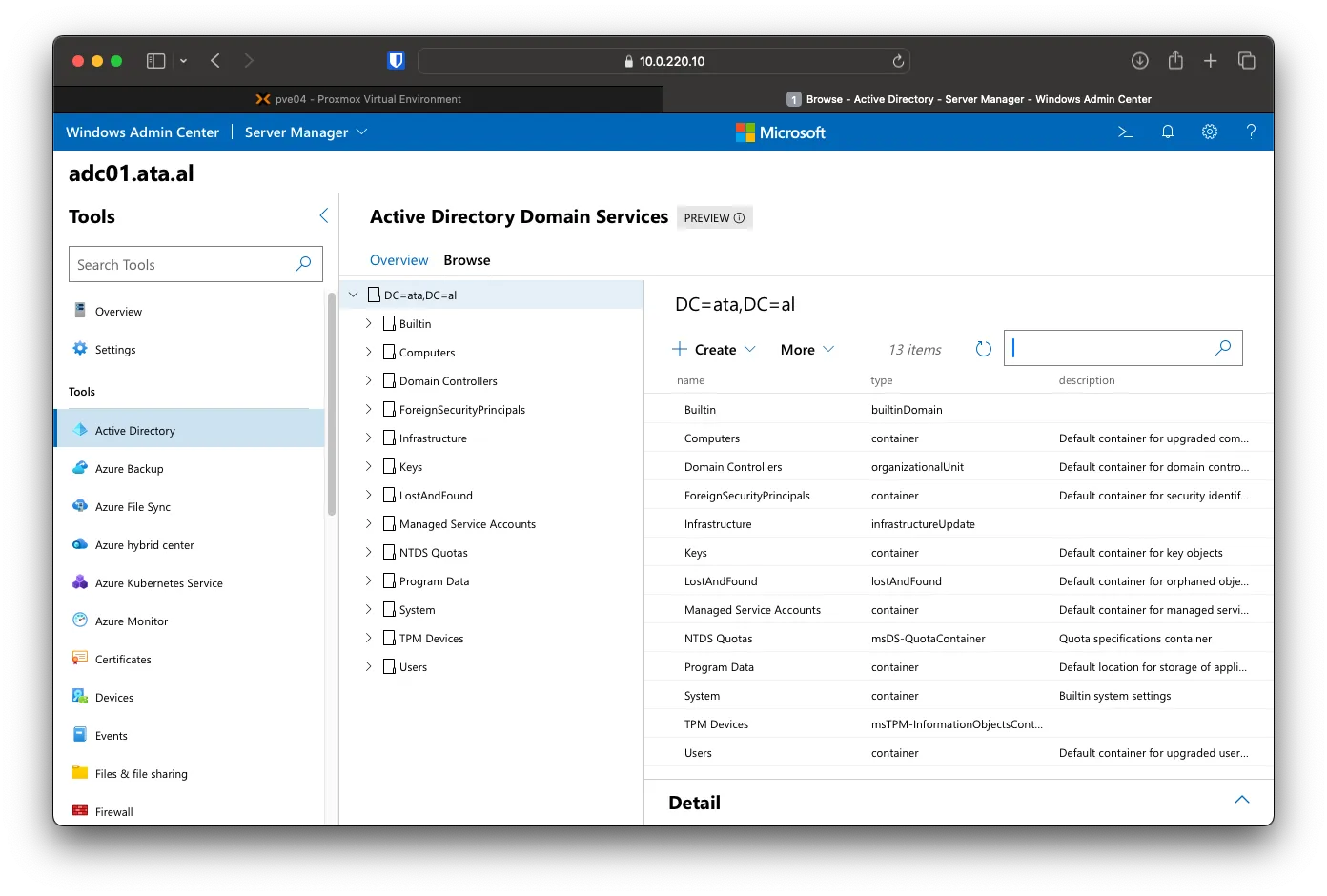Select Keys in directory tree

pyautogui.click(x=411, y=467)
